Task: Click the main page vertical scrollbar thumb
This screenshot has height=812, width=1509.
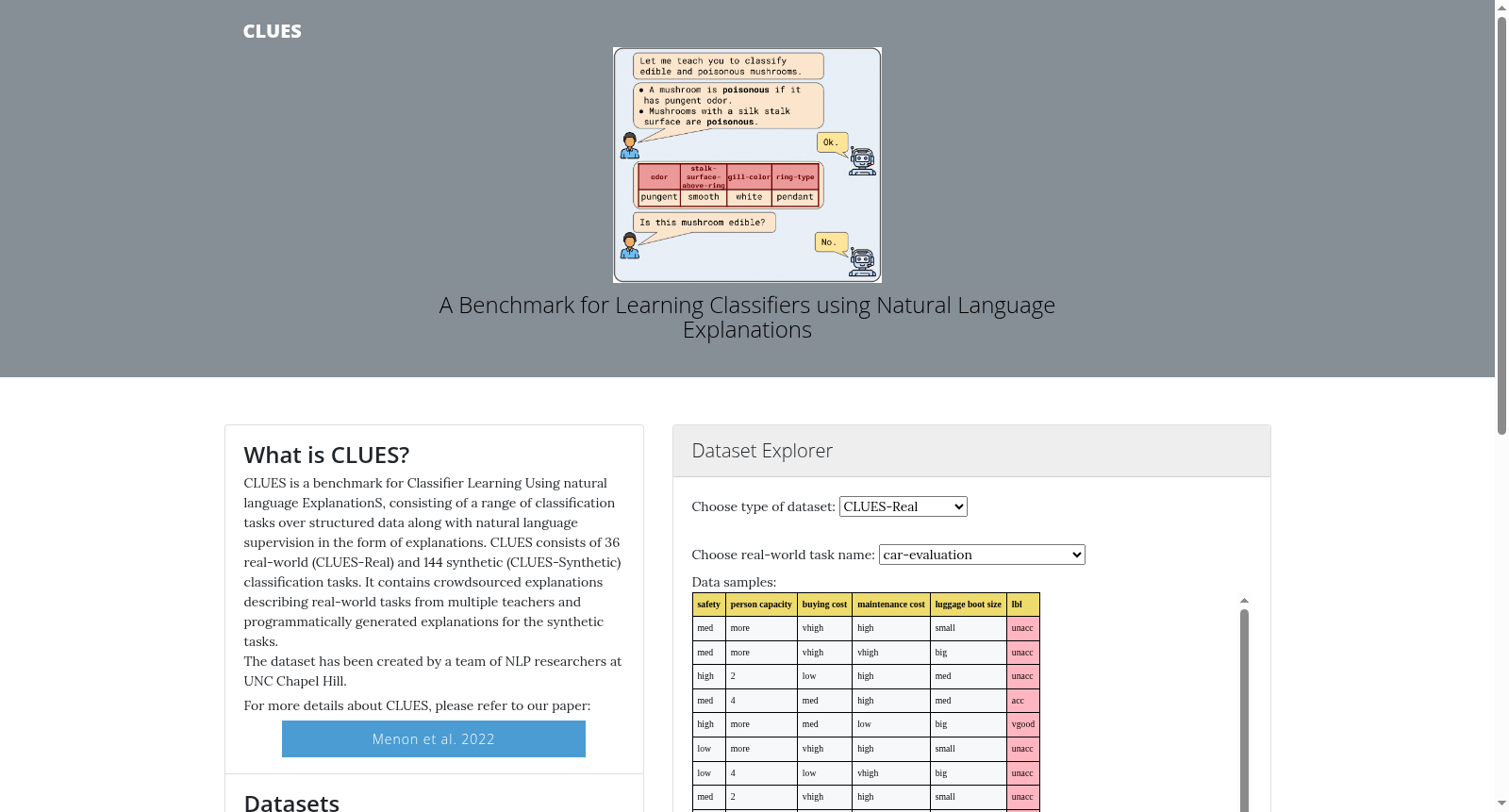Action: click(x=1501, y=226)
